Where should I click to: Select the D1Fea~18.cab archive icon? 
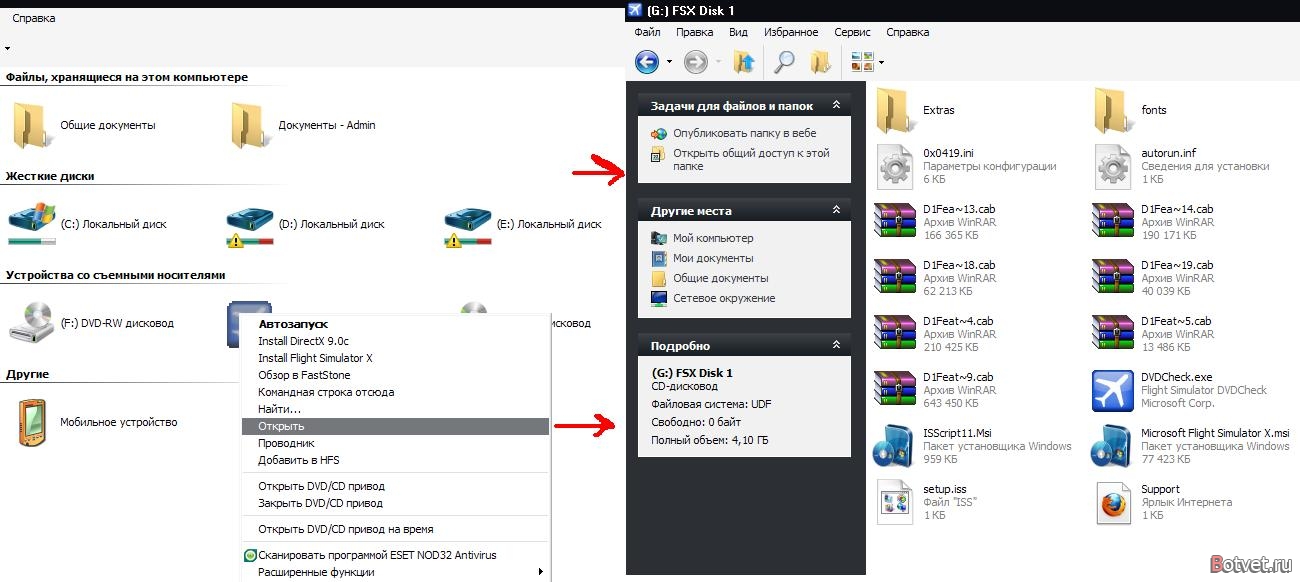click(x=896, y=278)
